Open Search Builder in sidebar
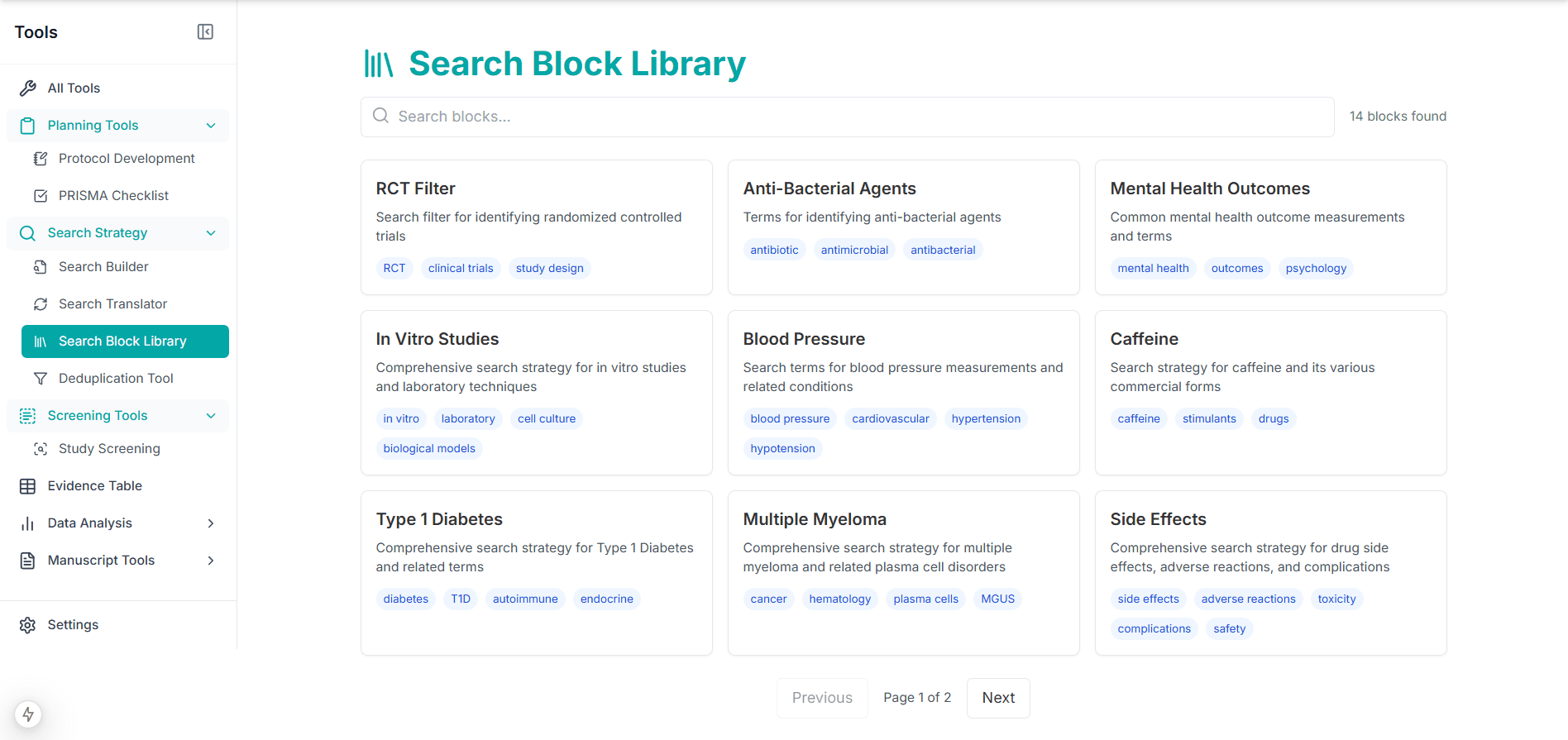Screen dimensions: 1568x740 [103, 267]
